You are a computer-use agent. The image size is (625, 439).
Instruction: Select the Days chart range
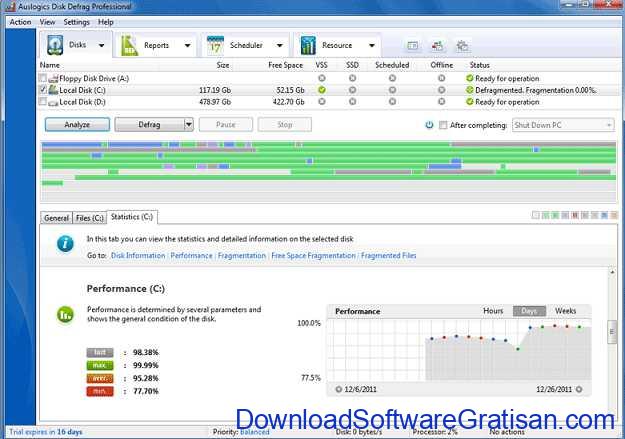[x=529, y=311]
